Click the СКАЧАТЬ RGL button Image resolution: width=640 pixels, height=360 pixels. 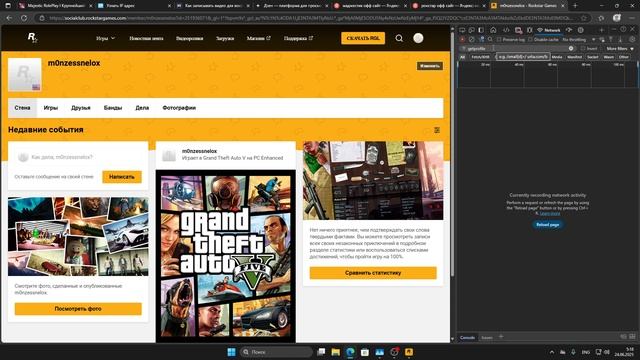tap(363, 38)
